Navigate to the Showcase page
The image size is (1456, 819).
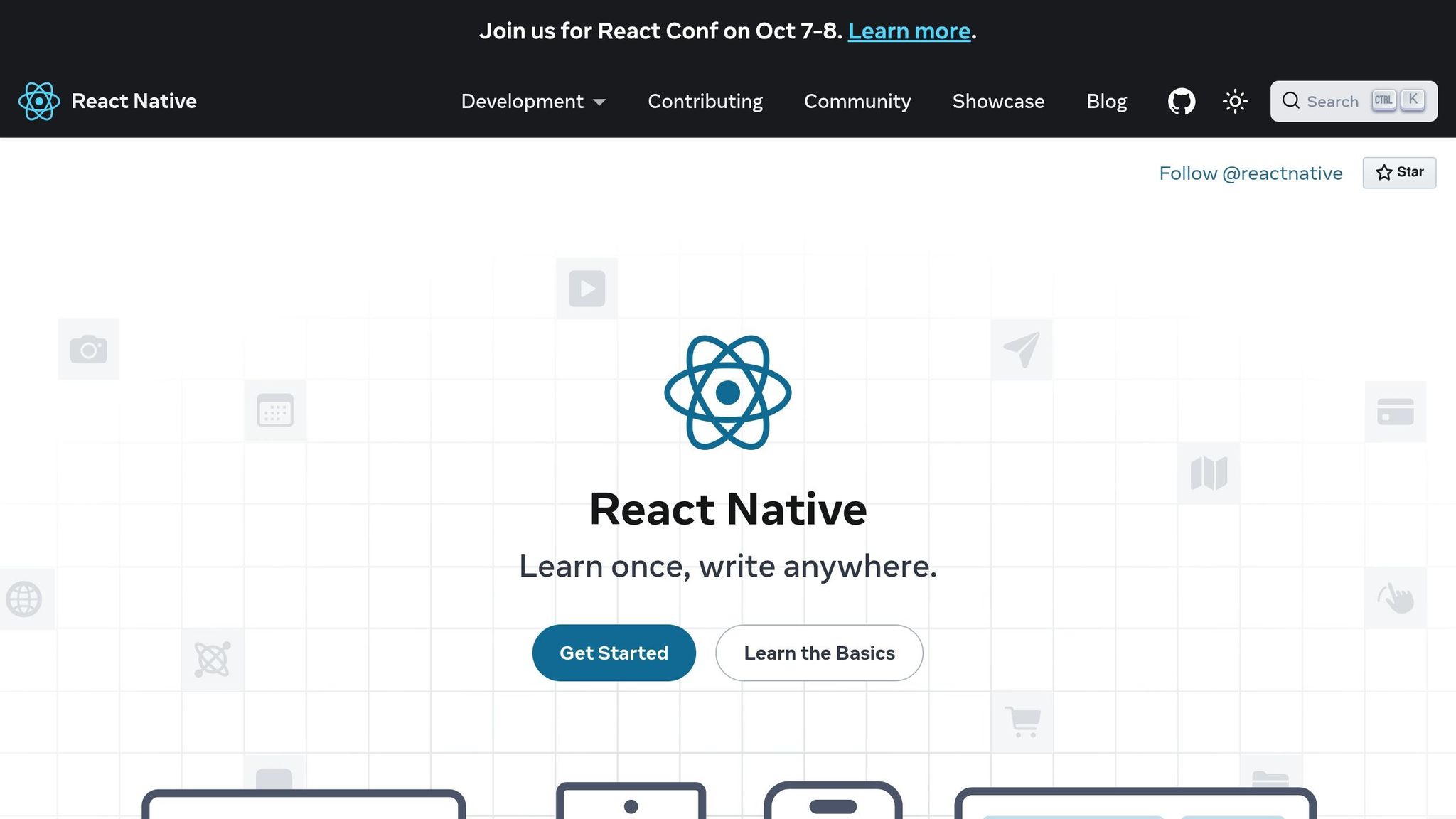coord(998,101)
